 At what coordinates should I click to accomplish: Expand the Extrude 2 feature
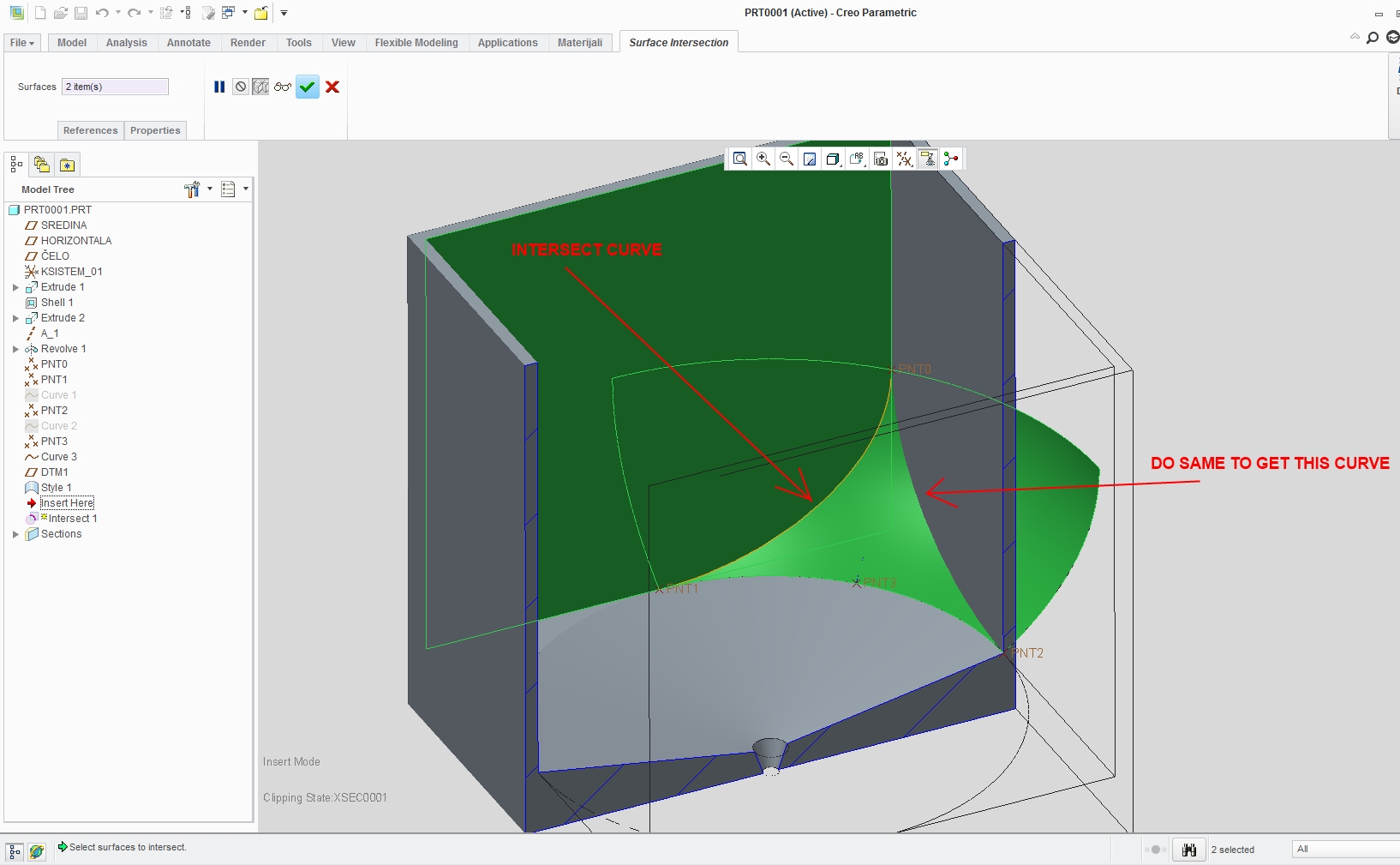[15, 318]
